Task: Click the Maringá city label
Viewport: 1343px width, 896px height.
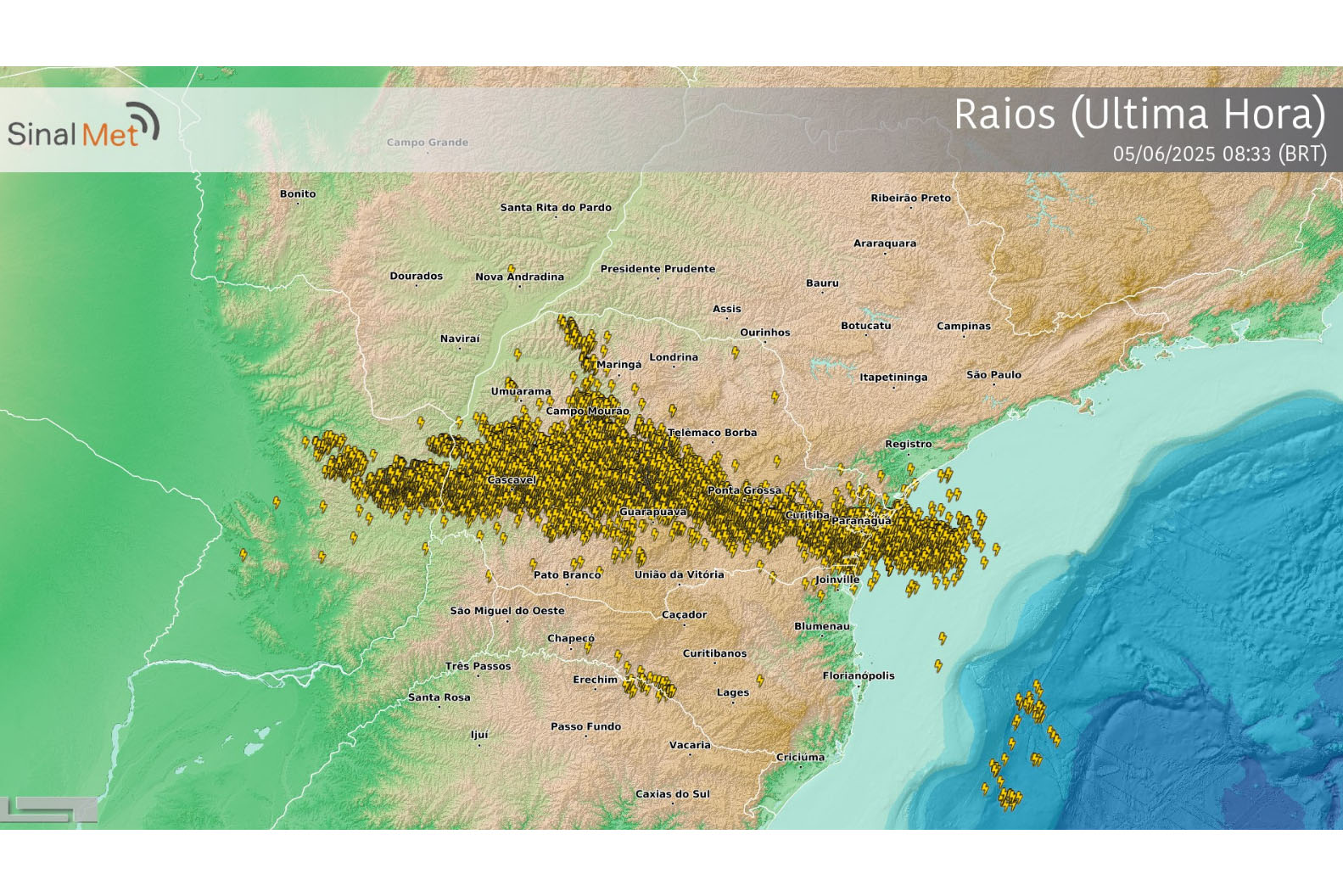Action: click(619, 365)
